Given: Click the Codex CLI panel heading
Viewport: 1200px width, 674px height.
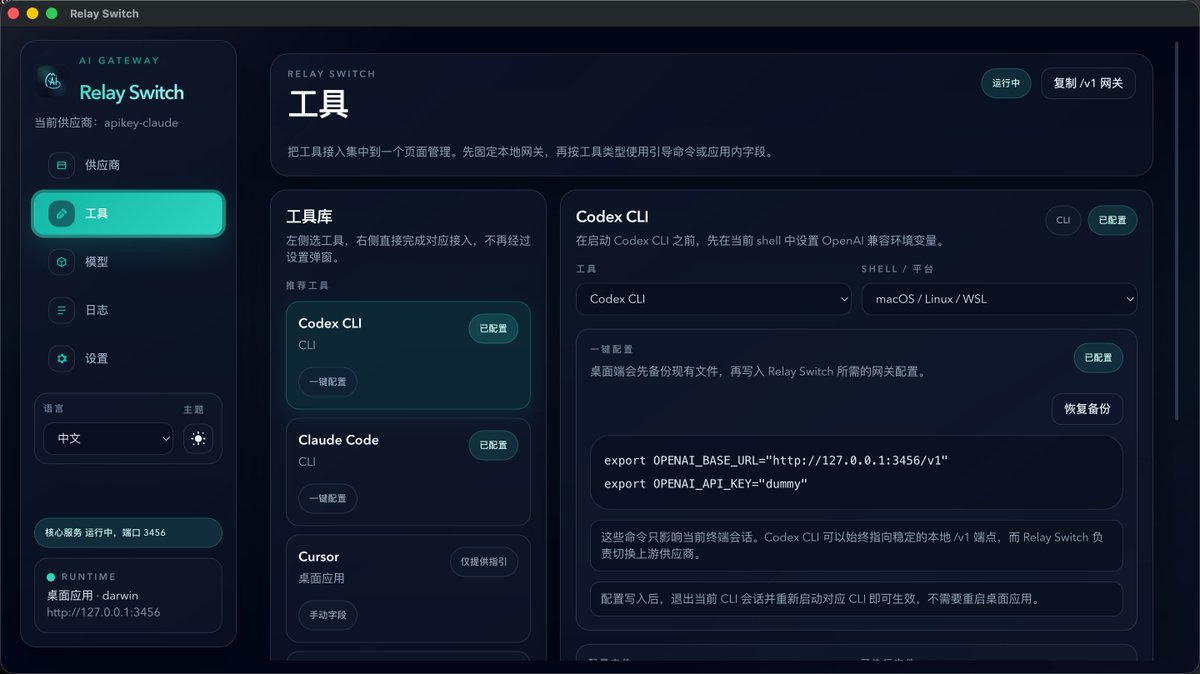Looking at the screenshot, I should tap(613, 217).
